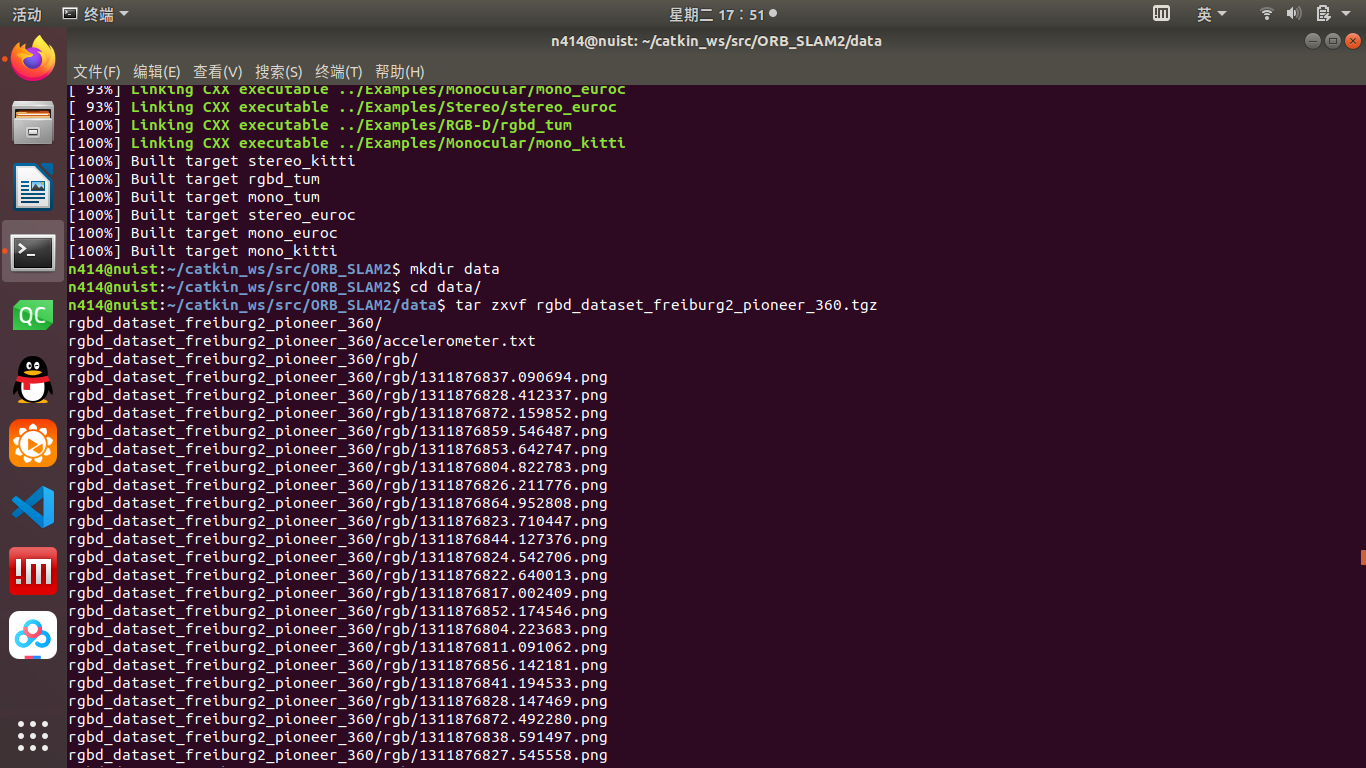
Task: Click the 1311876804.822783.png file line
Action: click(338, 467)
